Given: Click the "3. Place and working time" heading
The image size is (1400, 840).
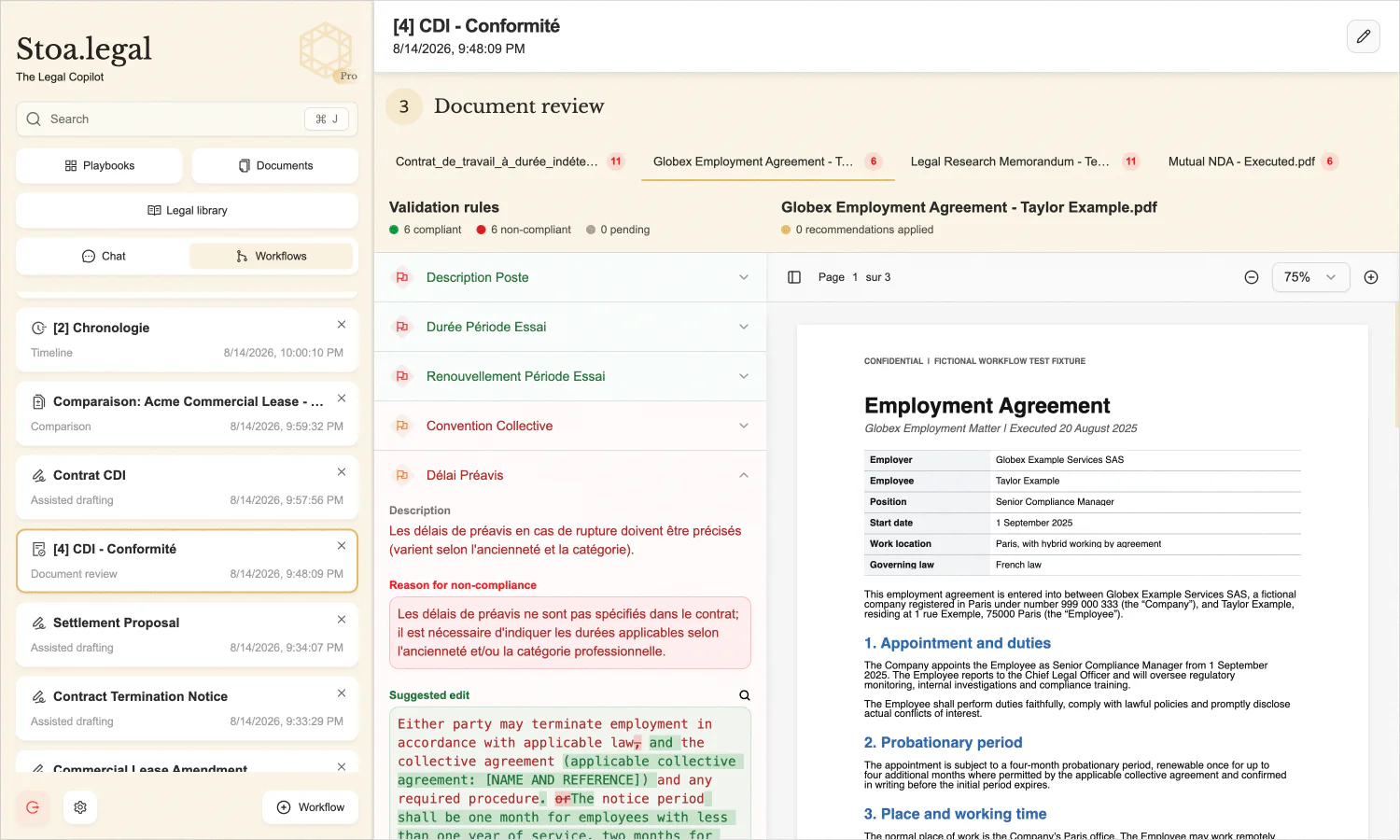Looking at the screenshot, I should 956,814.
